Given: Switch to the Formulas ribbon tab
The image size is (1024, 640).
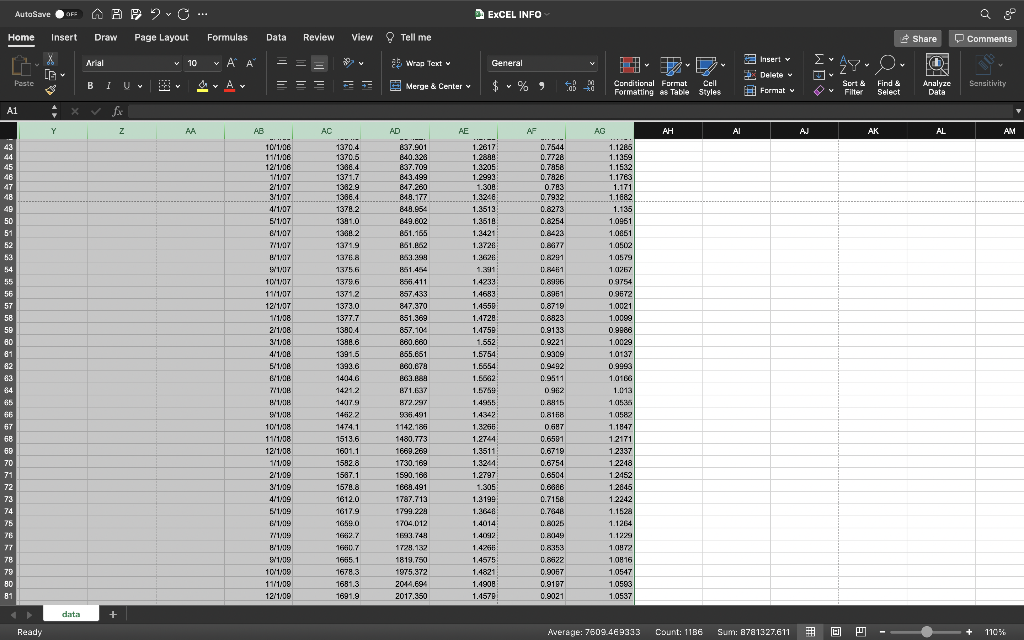Looking at the screenshot, I should tap(227, 37).
